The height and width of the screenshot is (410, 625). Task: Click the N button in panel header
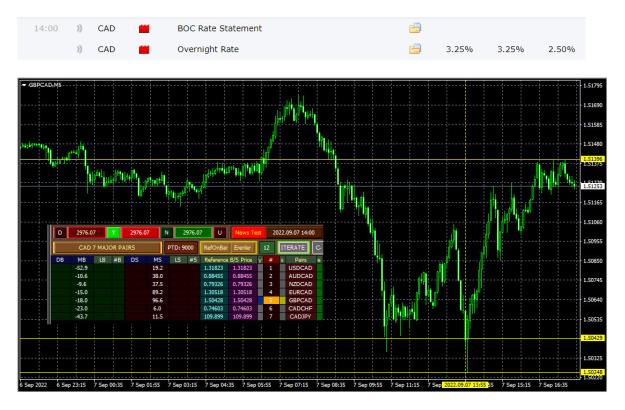[x=167, y=232]
